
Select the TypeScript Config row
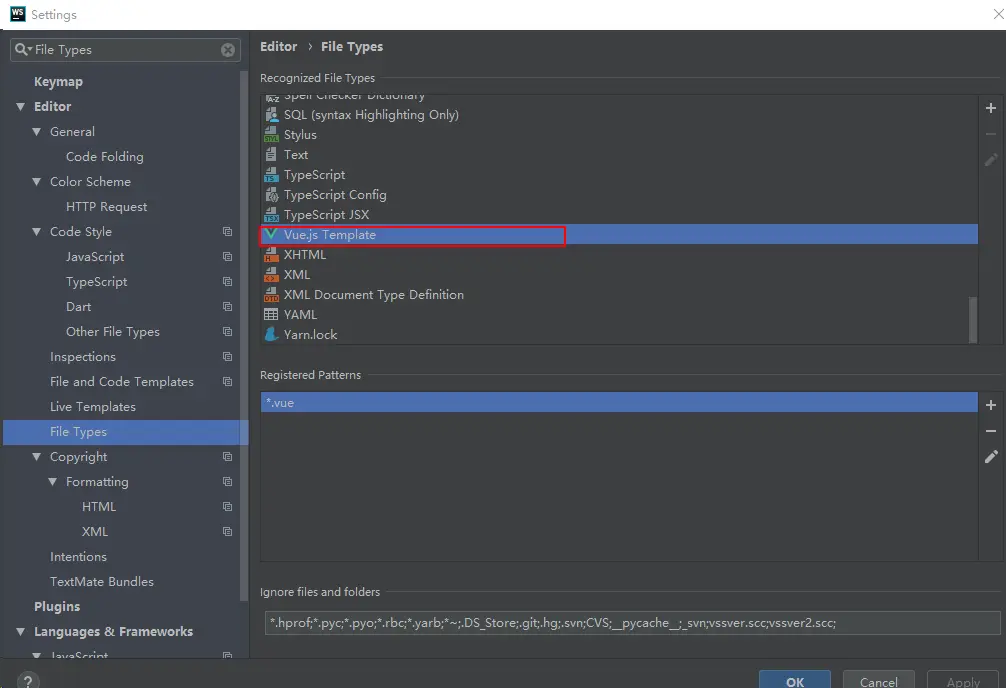click(619, 194)
